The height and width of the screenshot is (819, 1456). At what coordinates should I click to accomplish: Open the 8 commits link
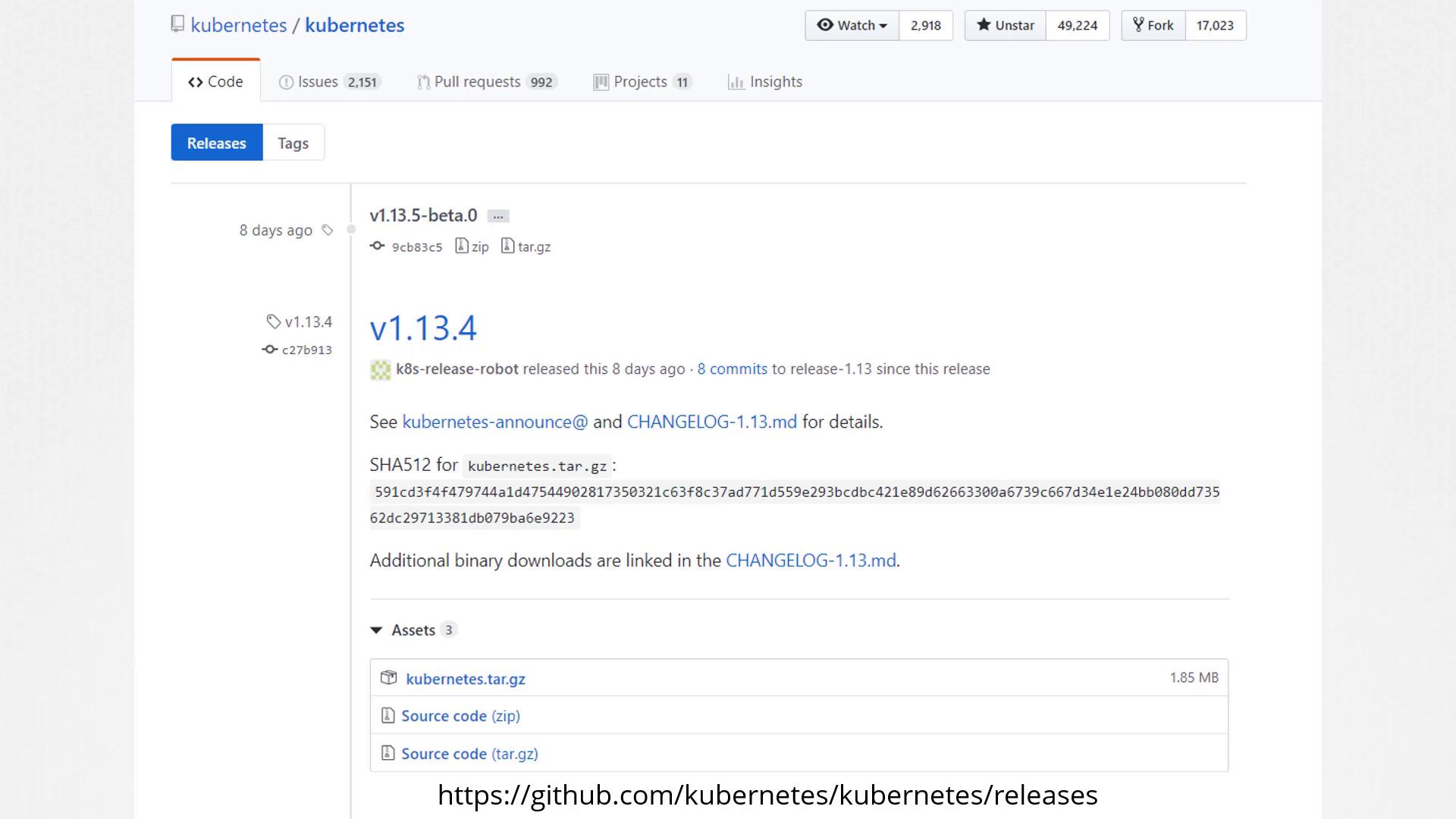[x=732, y=369]
